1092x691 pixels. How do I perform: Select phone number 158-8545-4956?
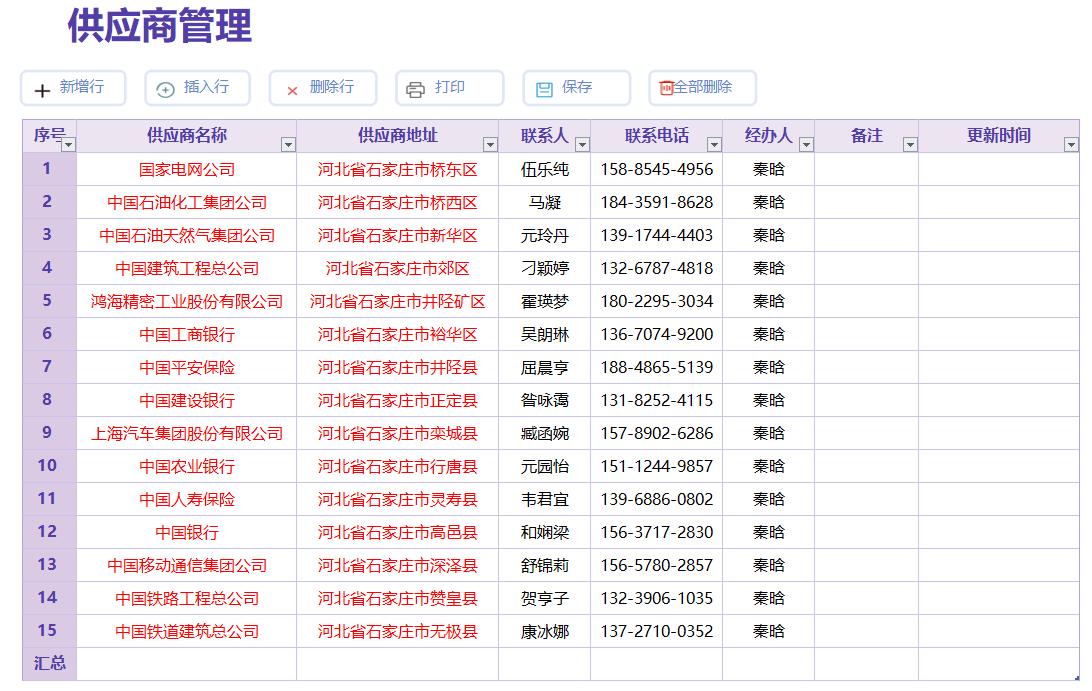(657, 169)
